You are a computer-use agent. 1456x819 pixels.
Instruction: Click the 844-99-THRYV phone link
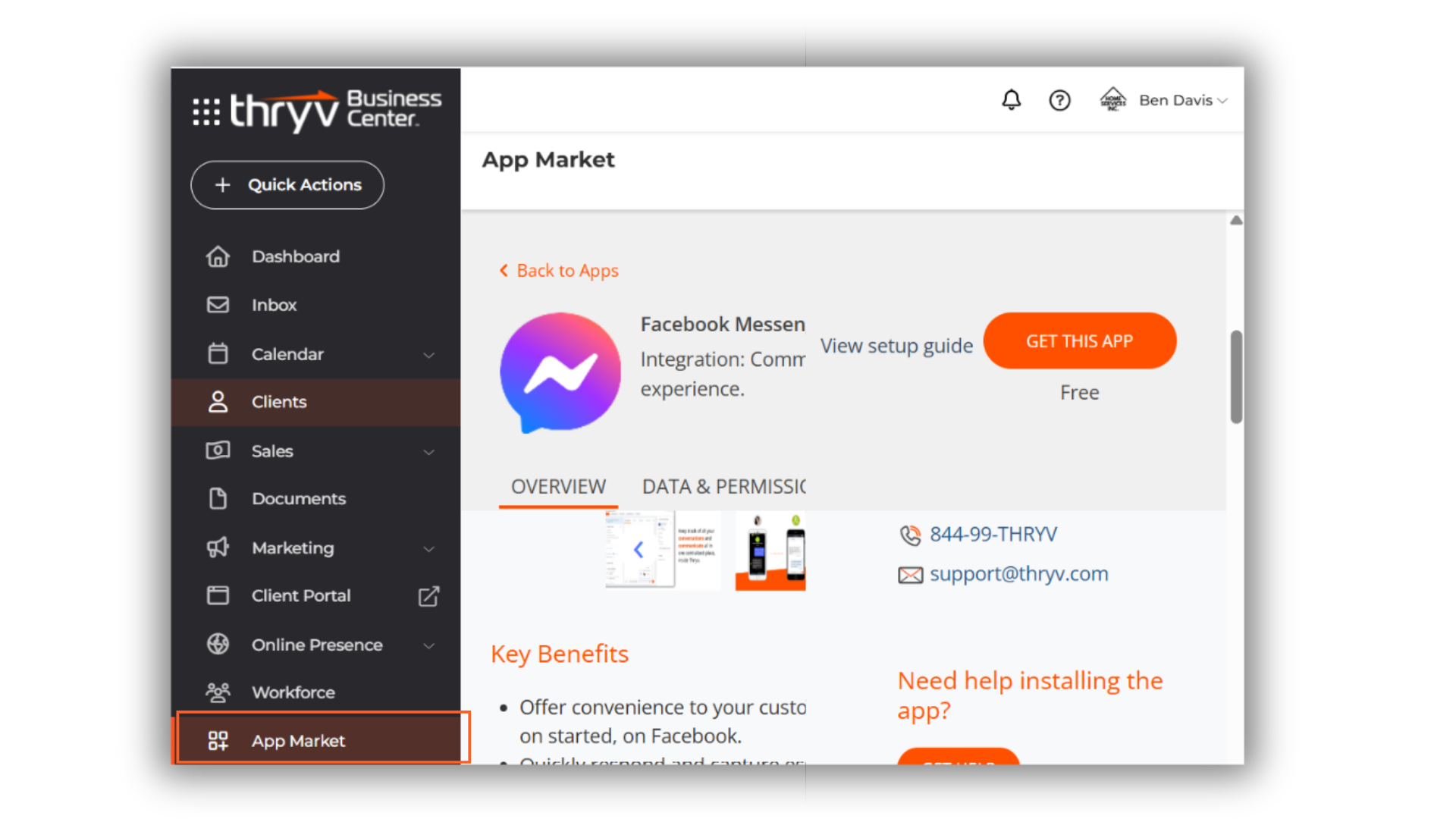(993, 535)
